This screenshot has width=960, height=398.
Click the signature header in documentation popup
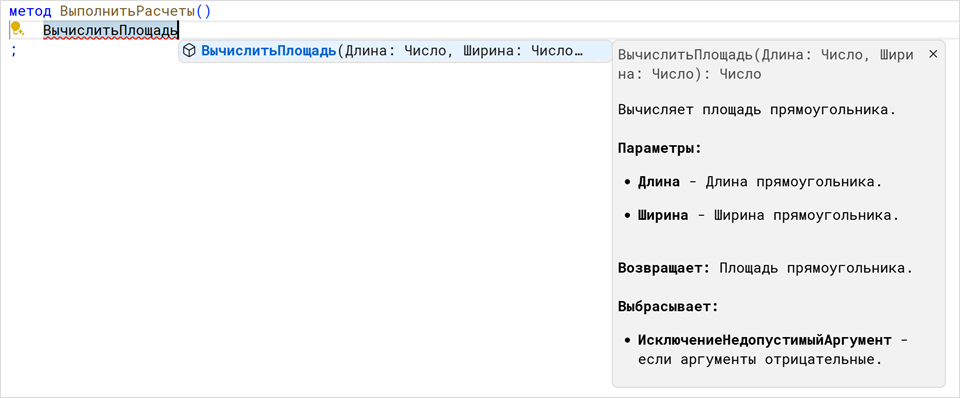(x=766, y=64)
